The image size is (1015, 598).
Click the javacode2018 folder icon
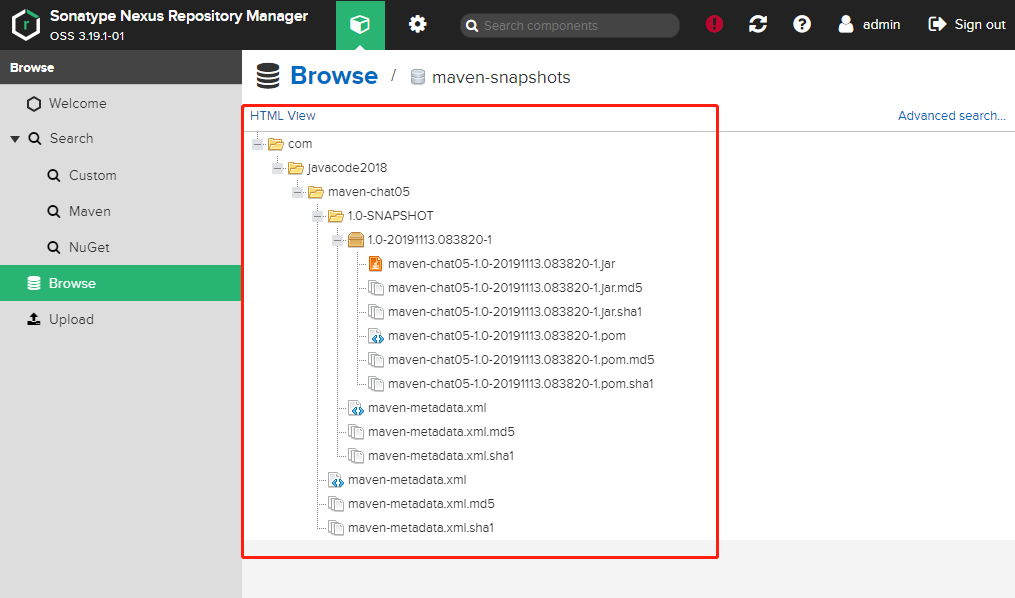[x=296, y=168]
